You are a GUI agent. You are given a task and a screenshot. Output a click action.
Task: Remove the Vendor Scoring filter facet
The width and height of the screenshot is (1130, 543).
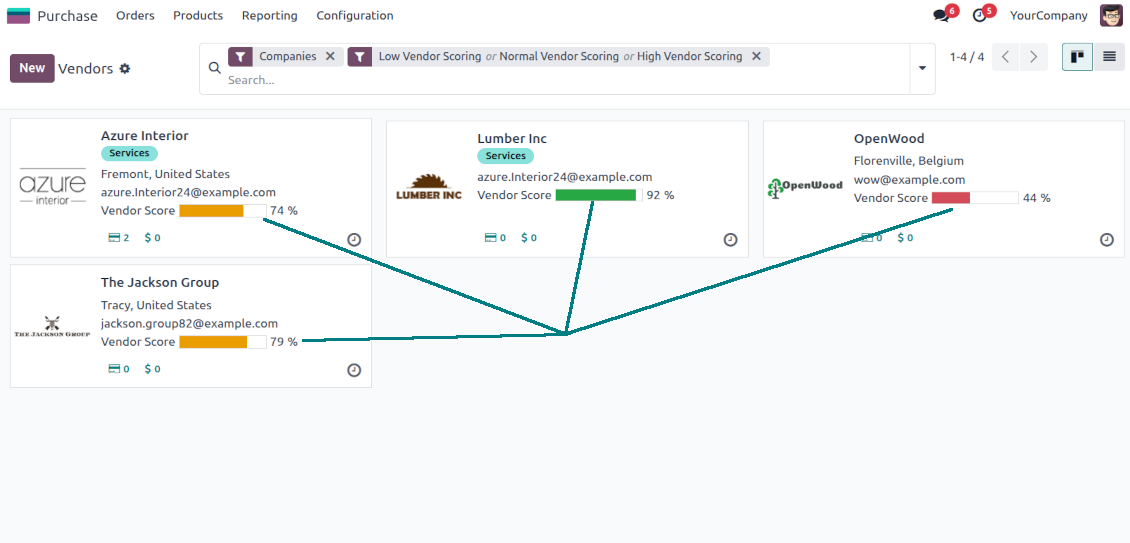click(x=756, y=56)
